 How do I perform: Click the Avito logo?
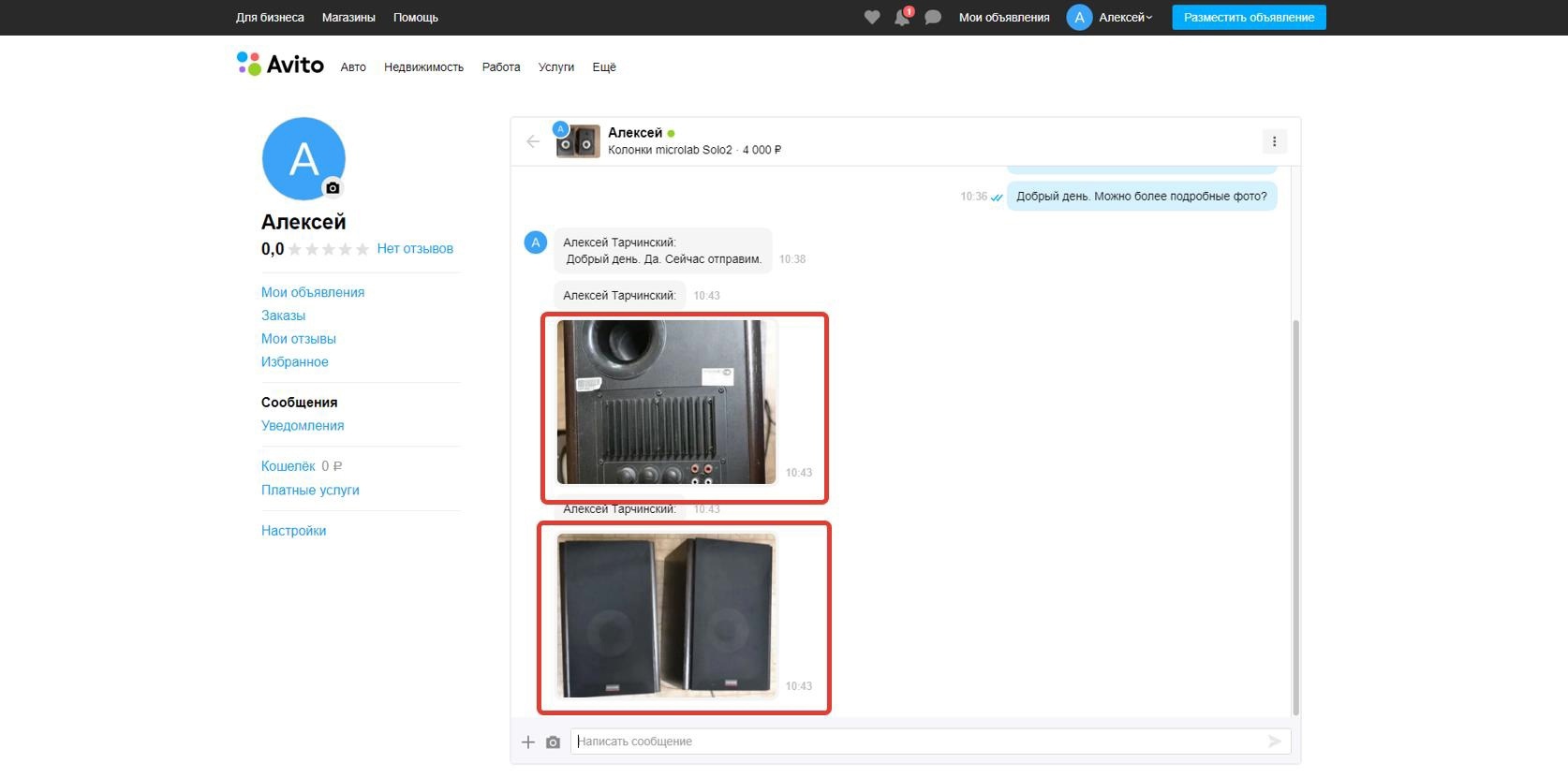[280, 64]
